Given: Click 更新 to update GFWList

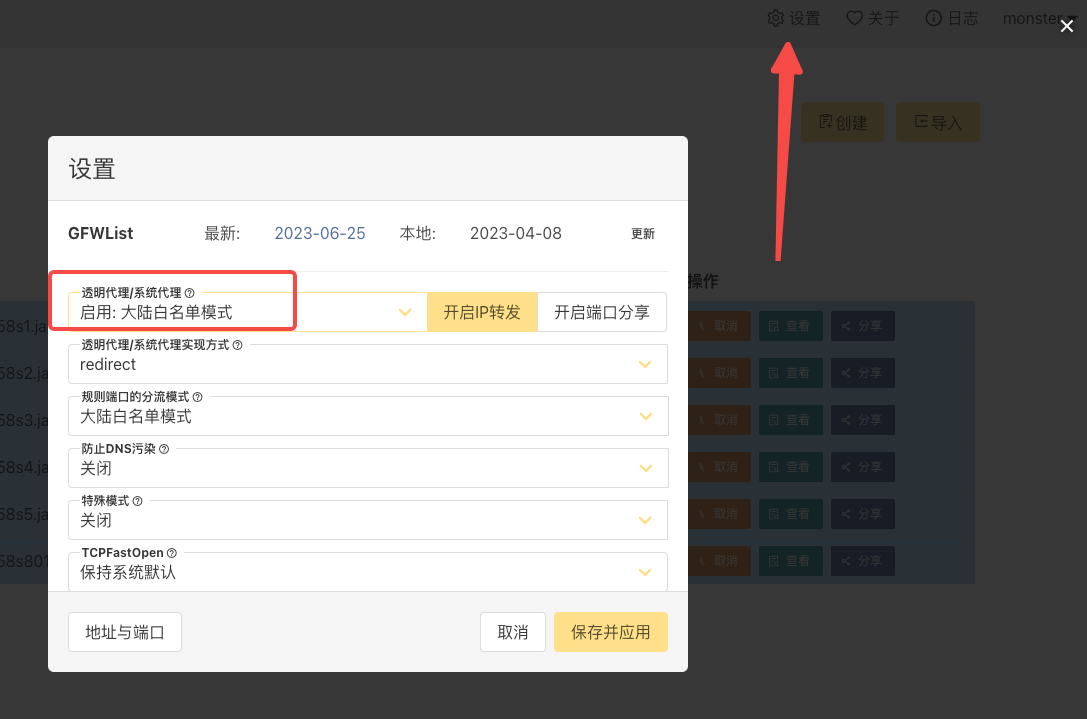Looking at the screenshot, I should click(x=643, y=234).
